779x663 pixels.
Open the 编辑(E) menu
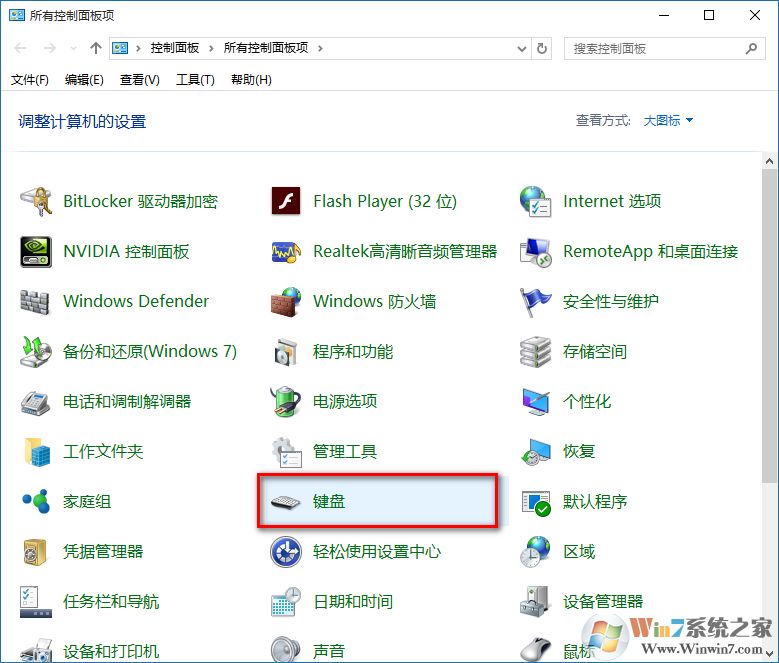click(x=84, y=79)
